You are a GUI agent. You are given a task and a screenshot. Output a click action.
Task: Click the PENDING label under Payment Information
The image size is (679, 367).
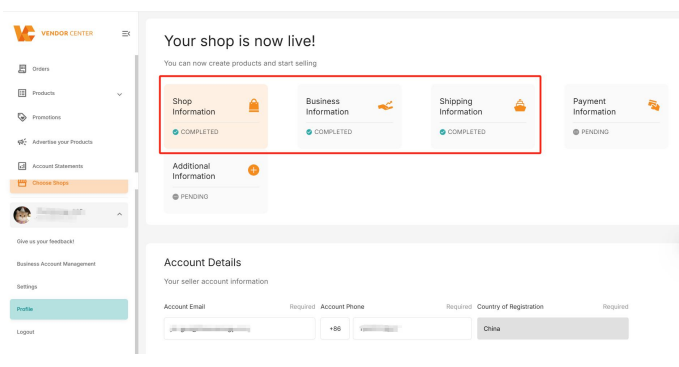pos(595,132)
